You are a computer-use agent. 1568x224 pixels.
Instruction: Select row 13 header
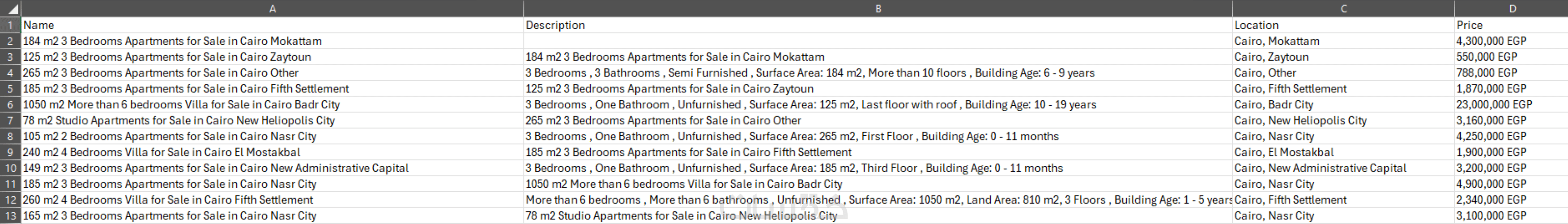tap(10, 216)
